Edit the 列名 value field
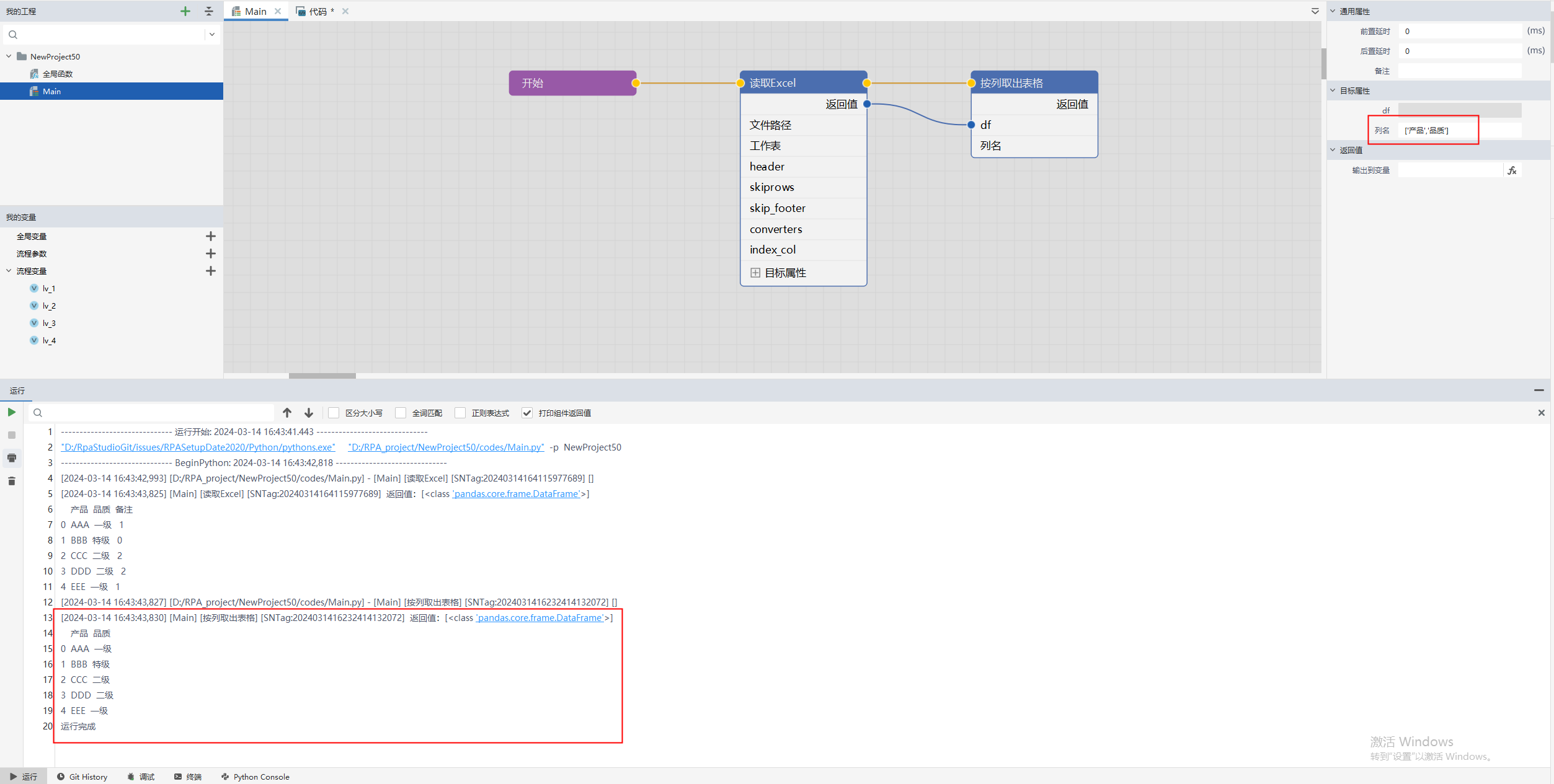The width and height of the screenshot is (1554, 784). [x=1460, y=130]
